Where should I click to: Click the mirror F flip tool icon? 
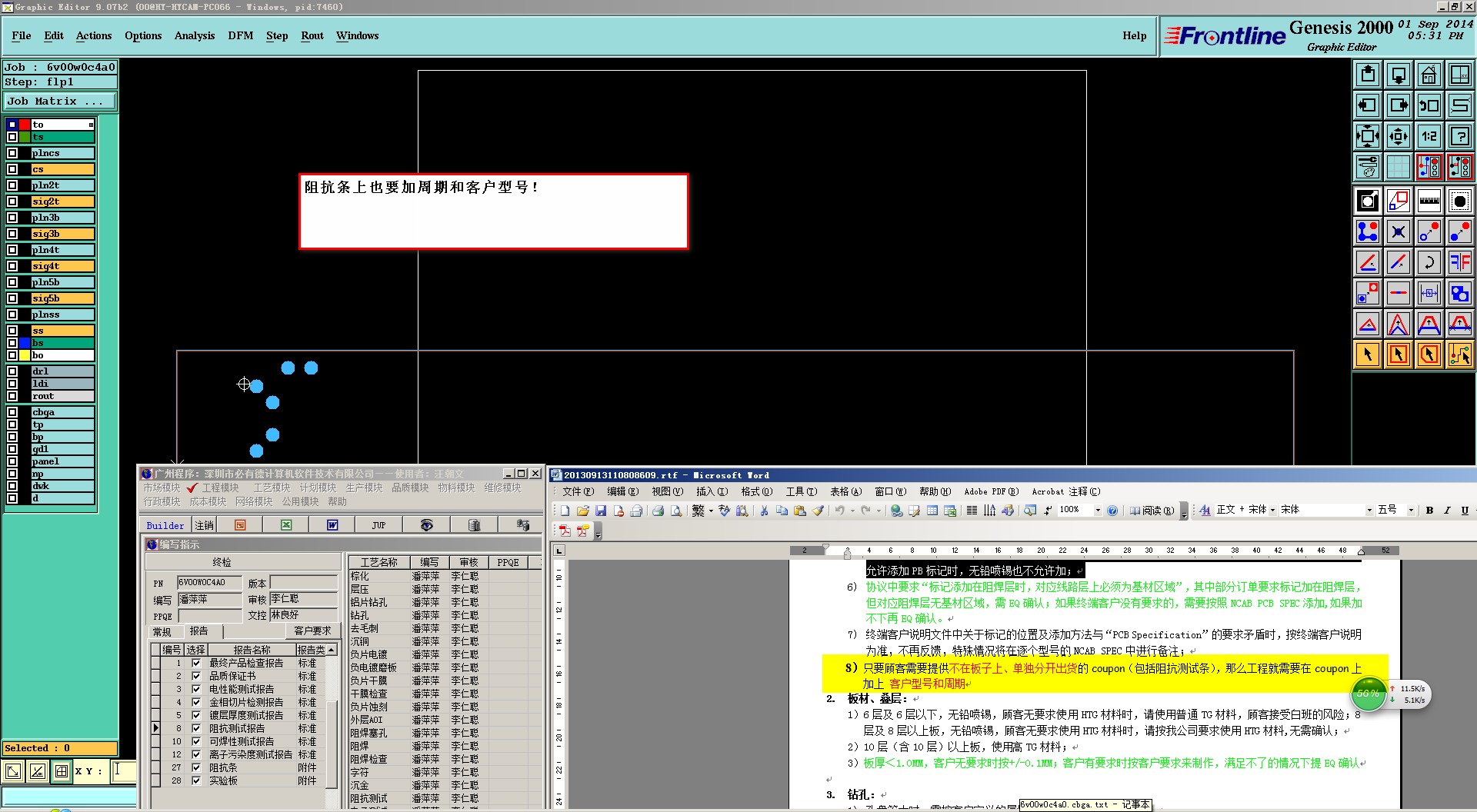click(1459, 262)
